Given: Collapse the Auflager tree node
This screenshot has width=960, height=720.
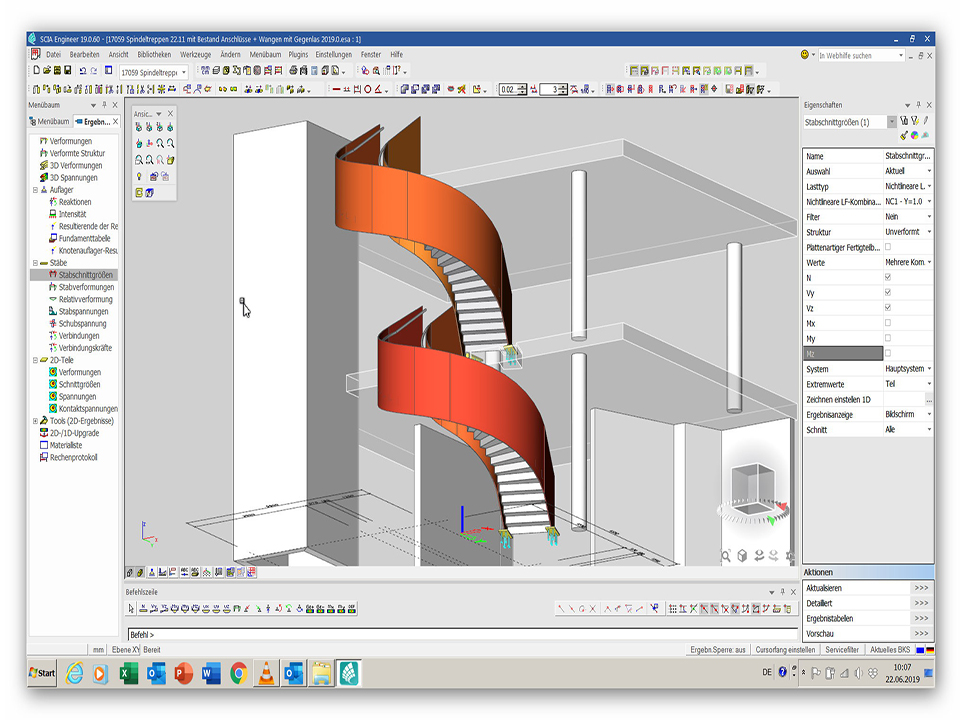Looking at the screenshot, I should 35,189.
